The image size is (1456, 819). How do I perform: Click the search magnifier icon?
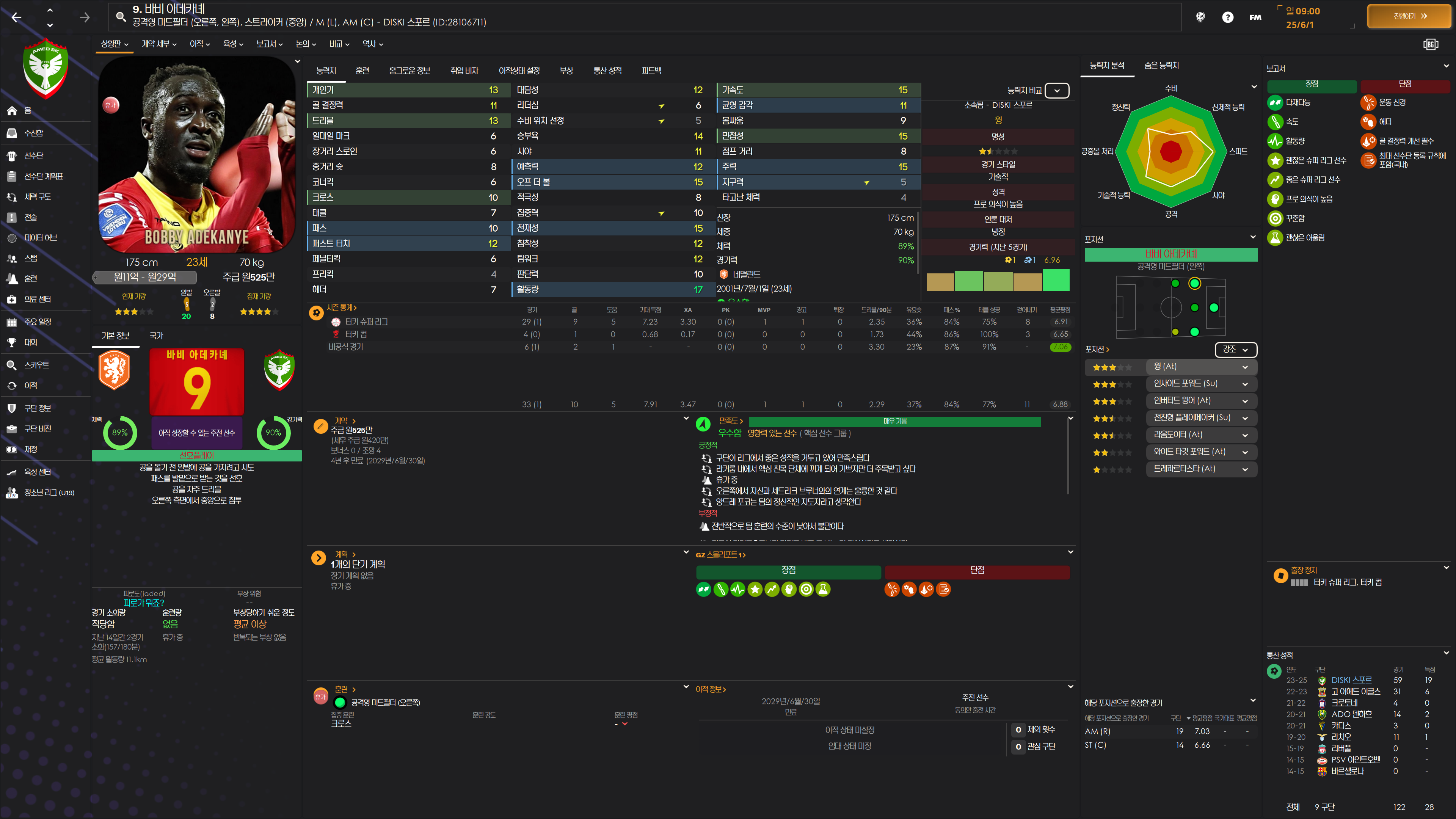121,16
